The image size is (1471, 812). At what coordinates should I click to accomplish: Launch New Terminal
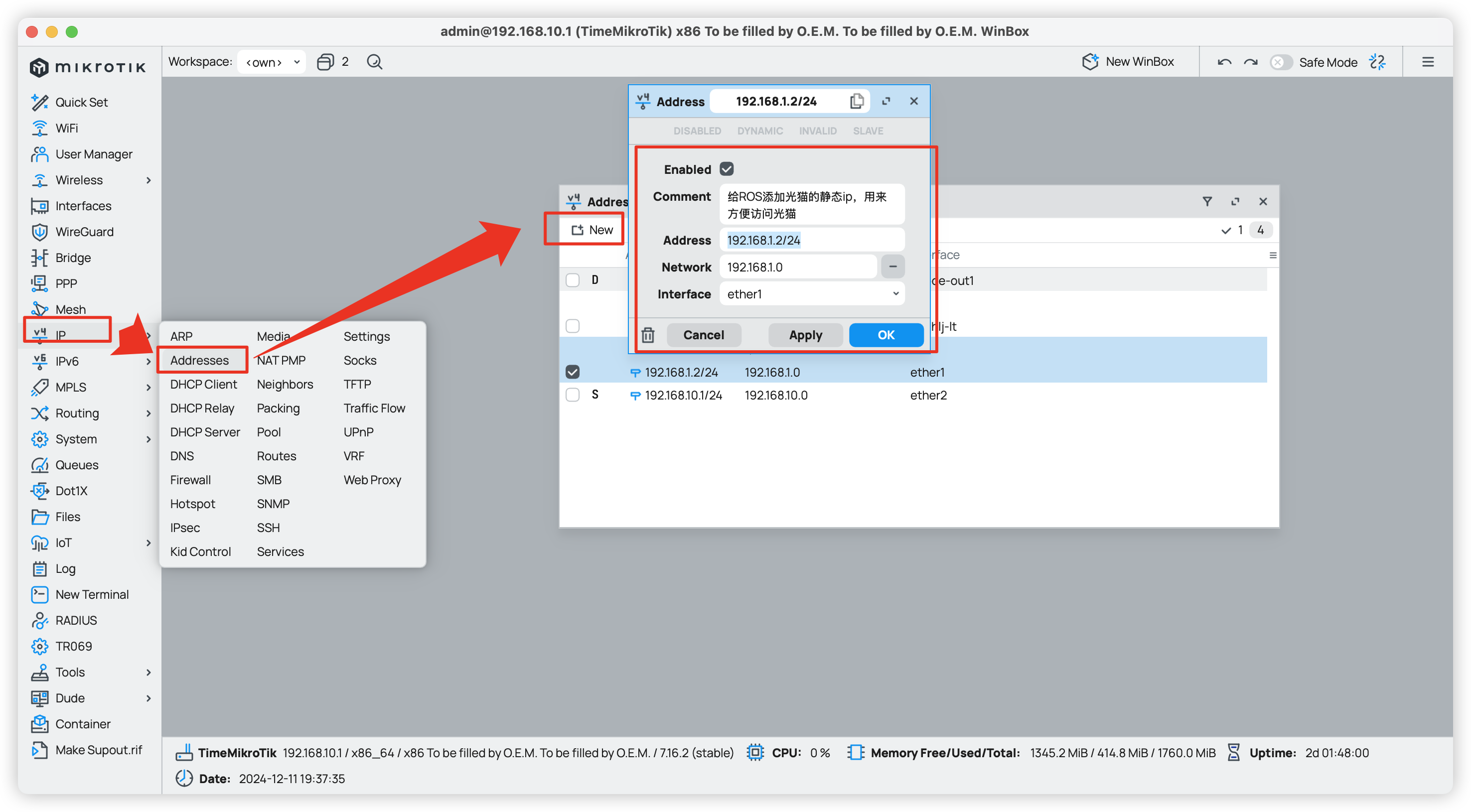pos(92,594)
